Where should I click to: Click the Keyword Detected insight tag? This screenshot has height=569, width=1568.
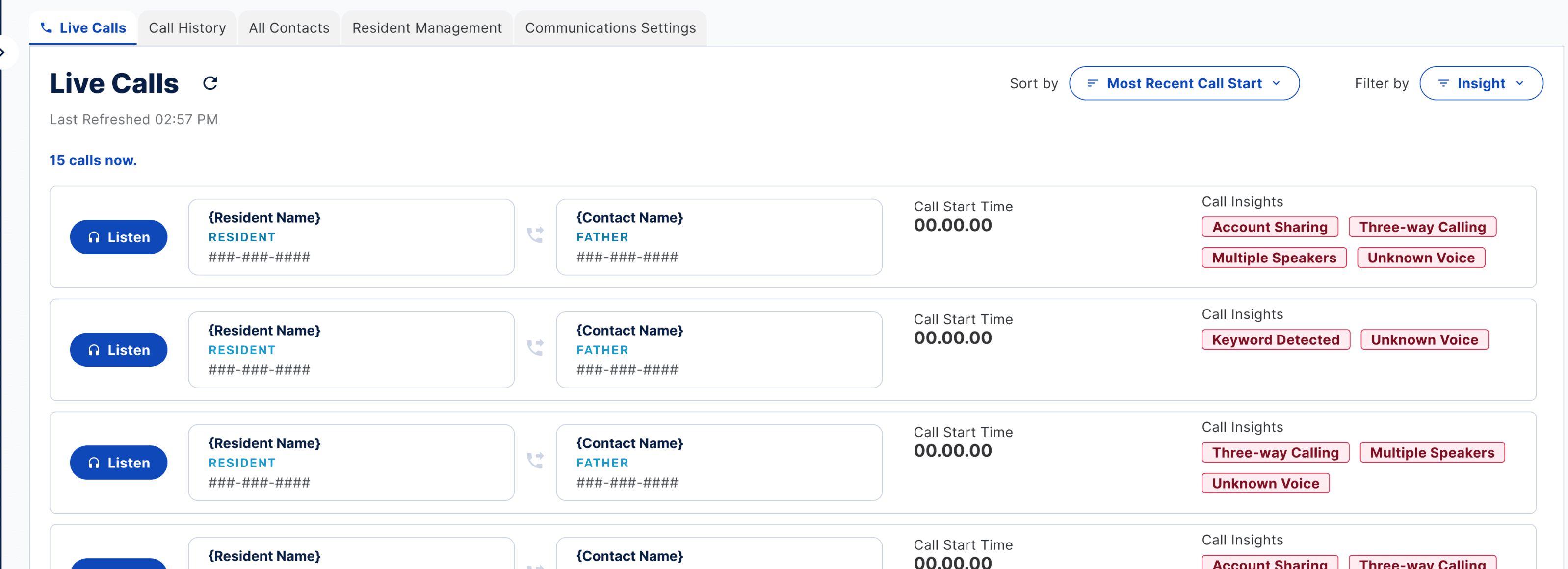[x=1275, y=339]
